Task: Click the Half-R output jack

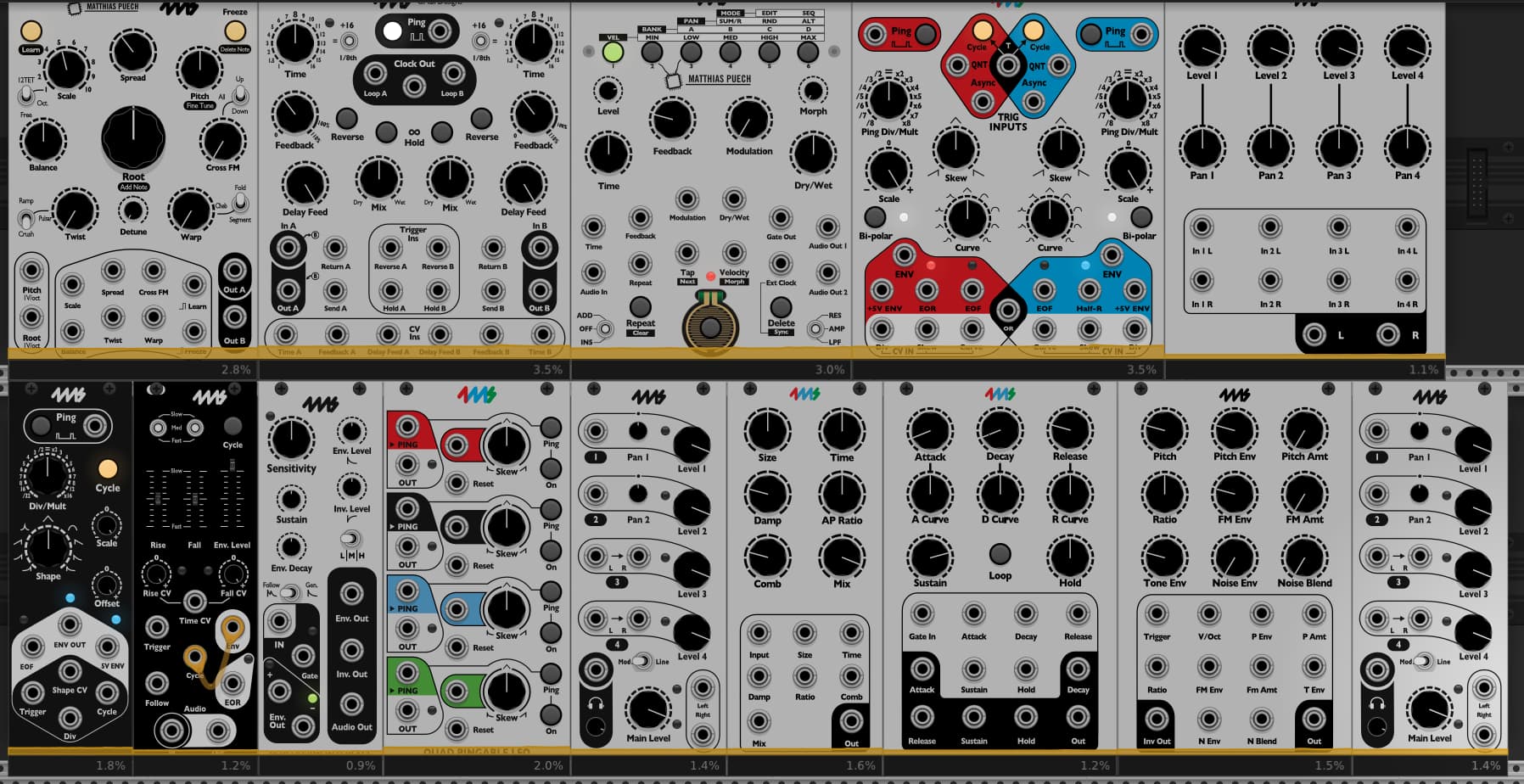Action: (x=1089, y=291)
